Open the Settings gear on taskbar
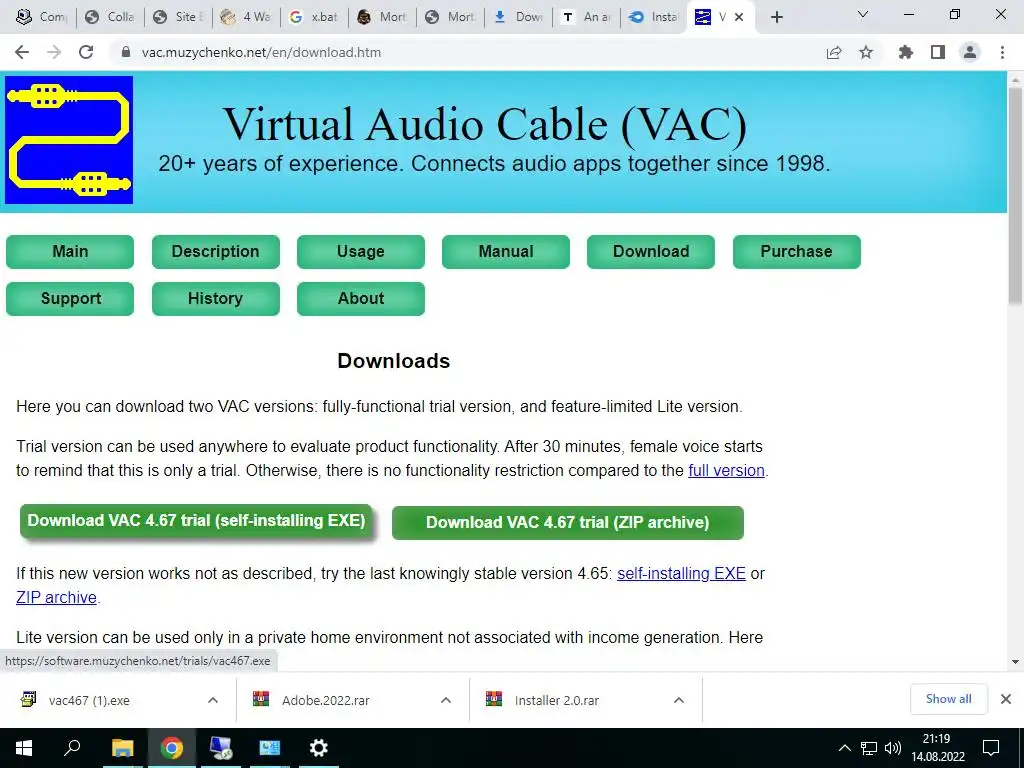This screenshot has width=1024, height=768. [x=319, y=748]
